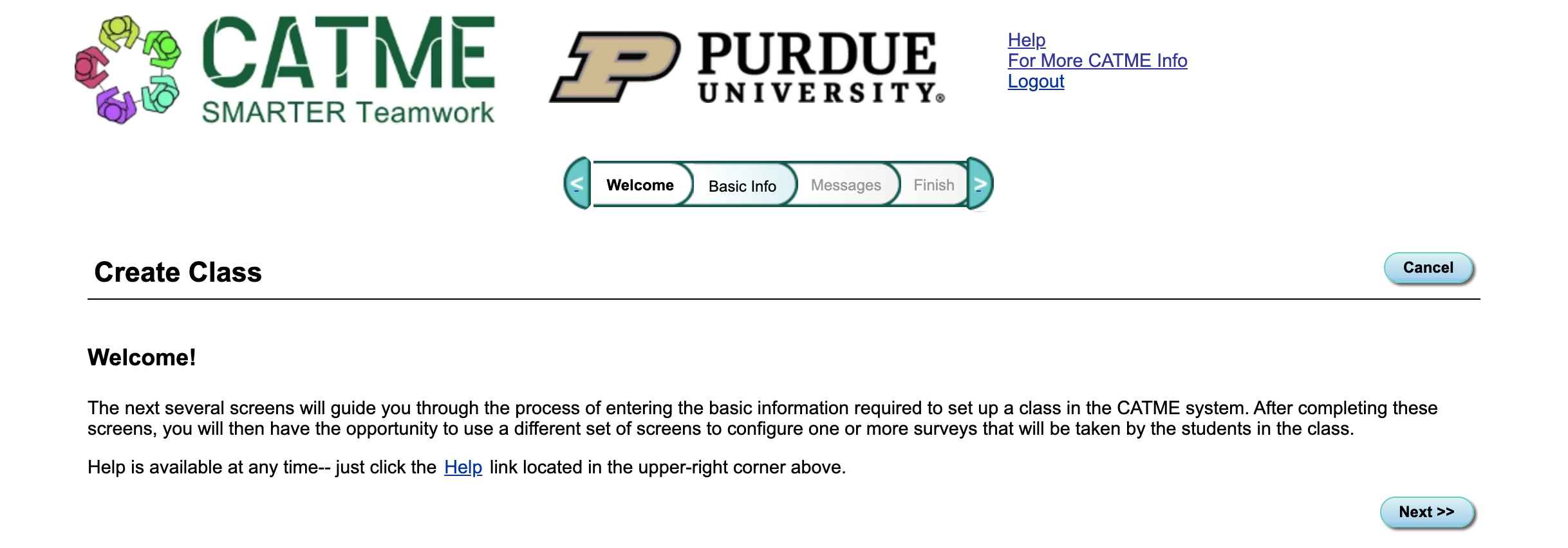This screenshot has height=548, width=1568.
Task: Log out via the Logout link
Action: [1035, 82]
